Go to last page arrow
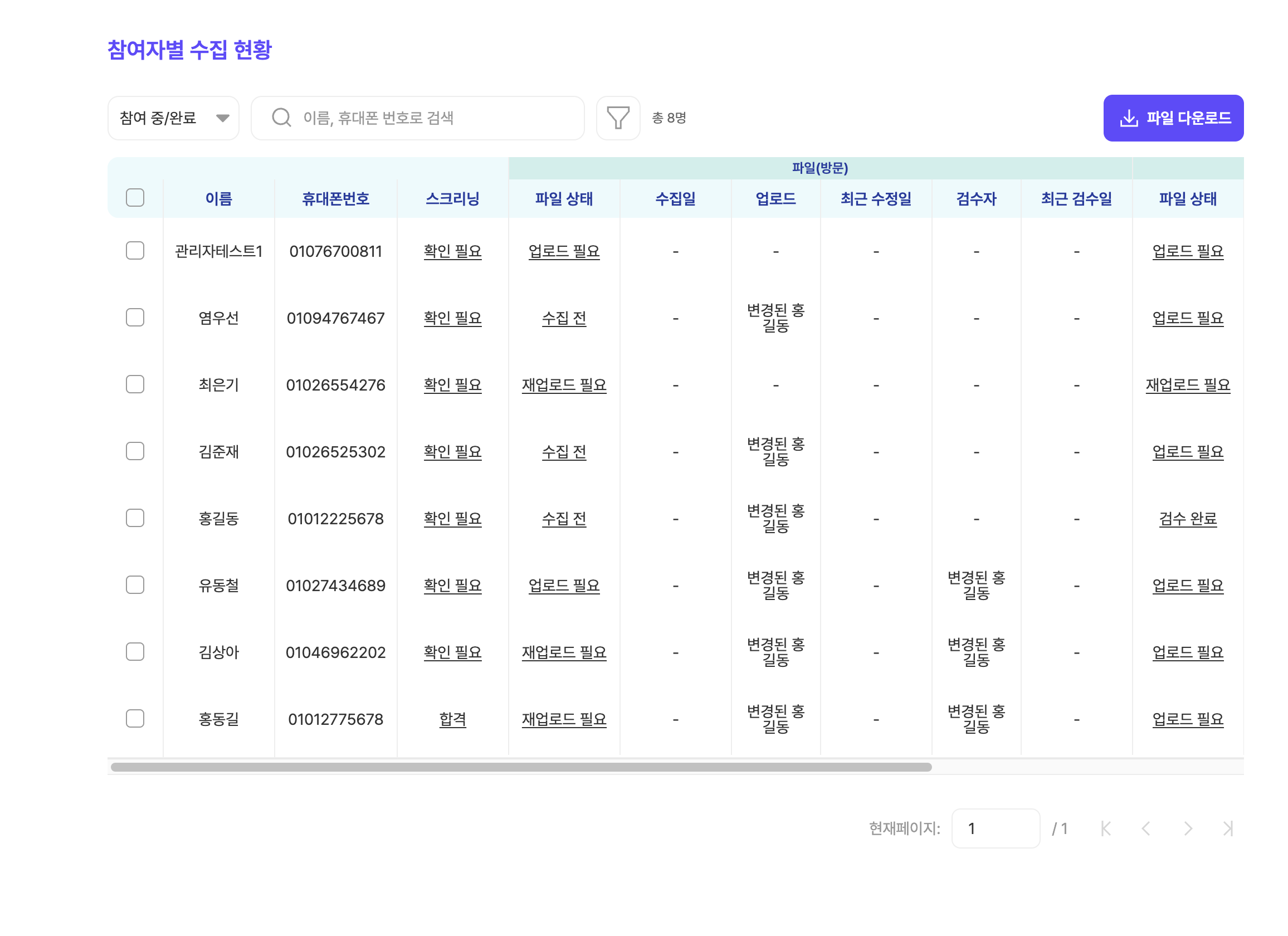The height and width of the screenshot is (936, 1288). 1228,828
